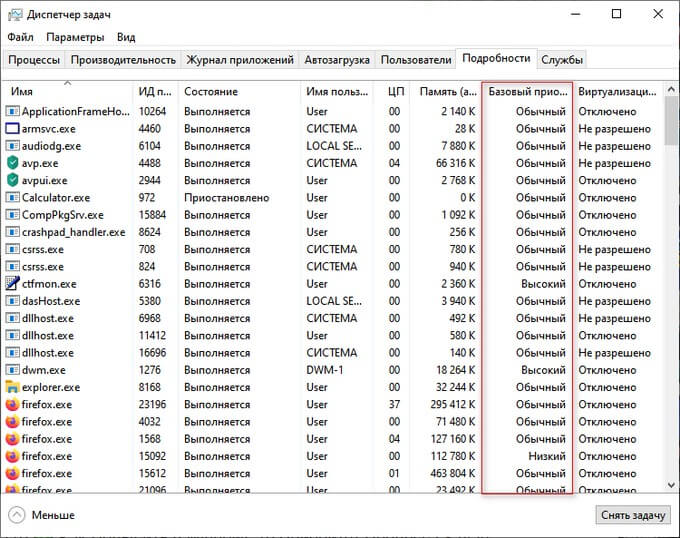Click the Calculator.exe process icon
This screenshot has height=538, width=680.
[12, 198]
